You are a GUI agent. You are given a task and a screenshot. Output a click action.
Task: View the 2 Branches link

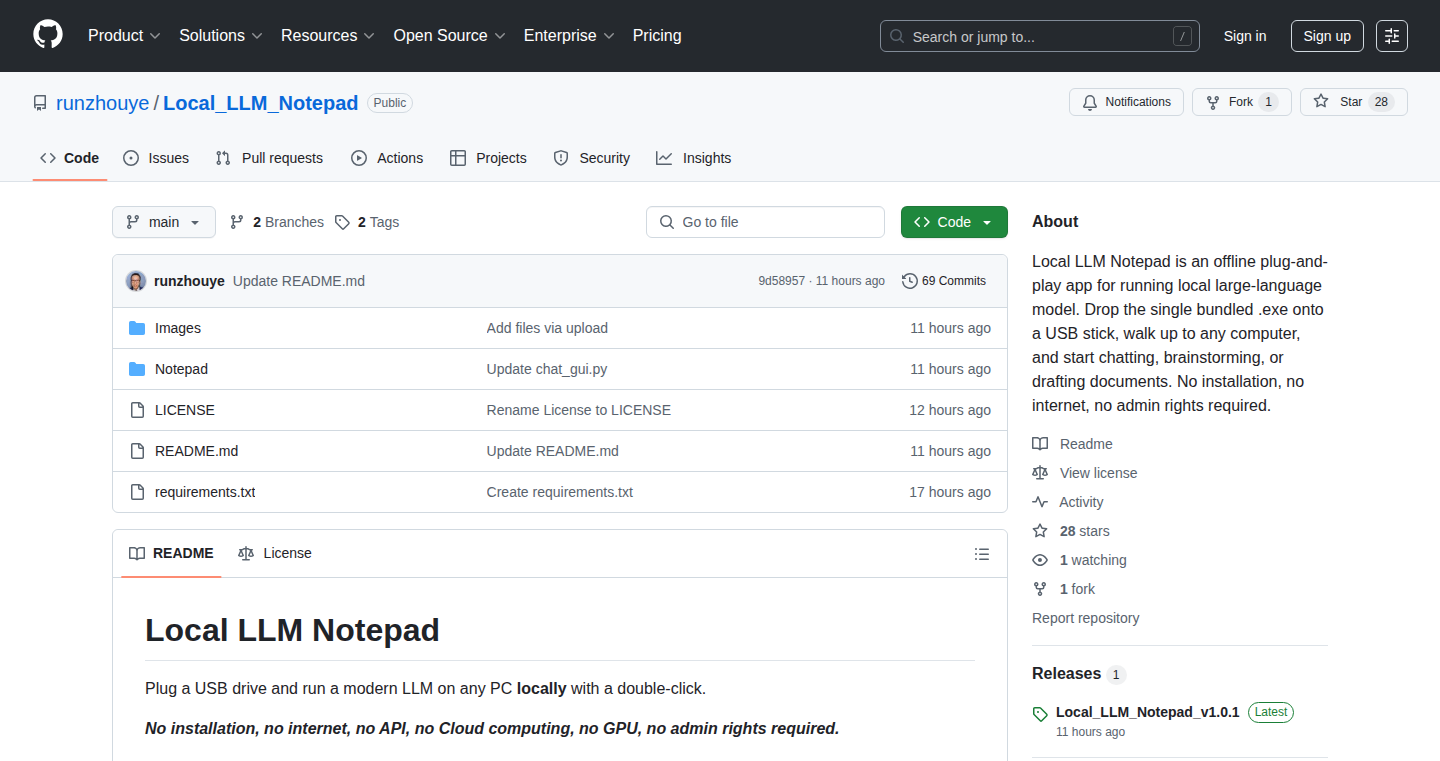pos(277,222)
